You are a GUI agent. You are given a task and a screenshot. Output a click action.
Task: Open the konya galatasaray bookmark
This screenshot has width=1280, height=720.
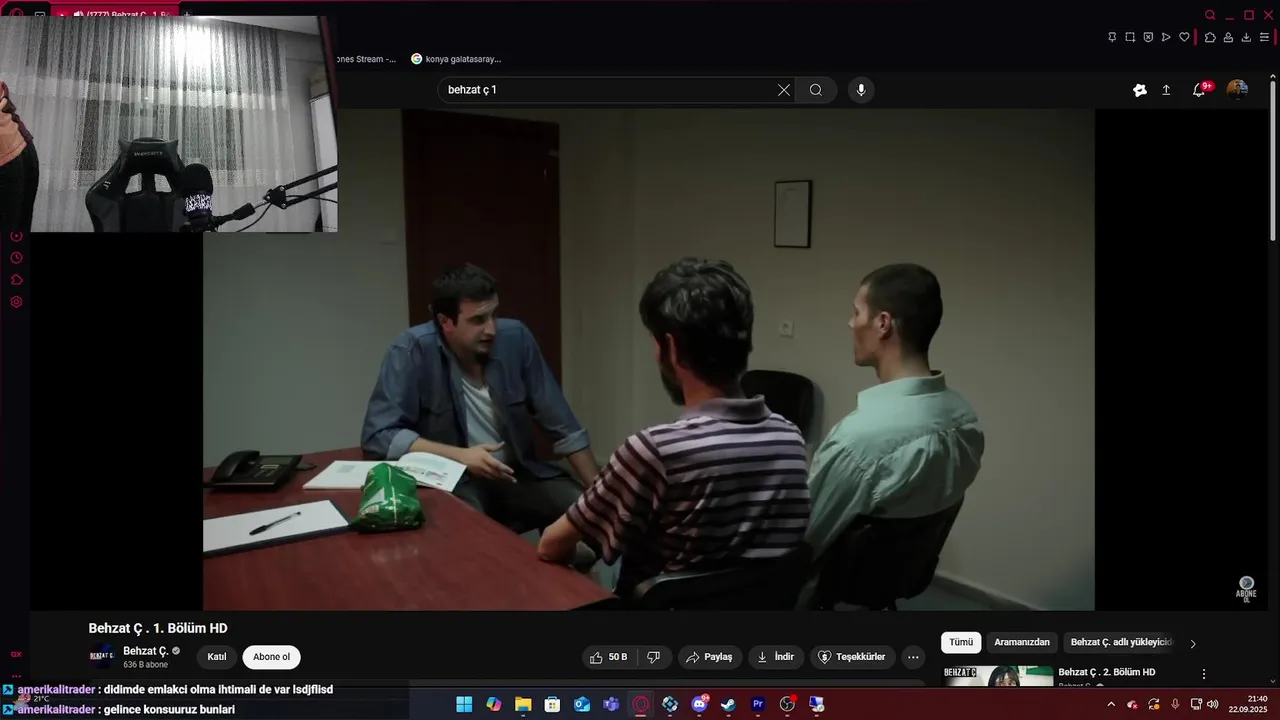click(456, 59)
